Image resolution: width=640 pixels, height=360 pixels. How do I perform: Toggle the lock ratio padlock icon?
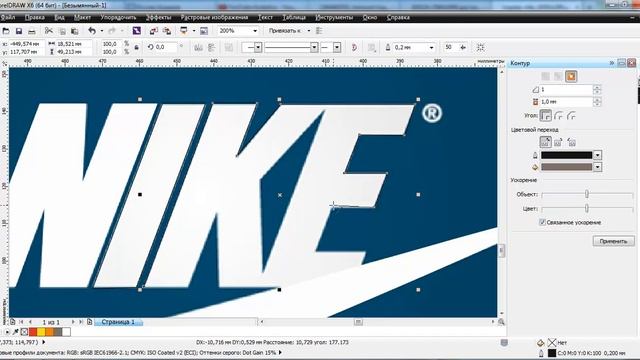click(137, 48)
